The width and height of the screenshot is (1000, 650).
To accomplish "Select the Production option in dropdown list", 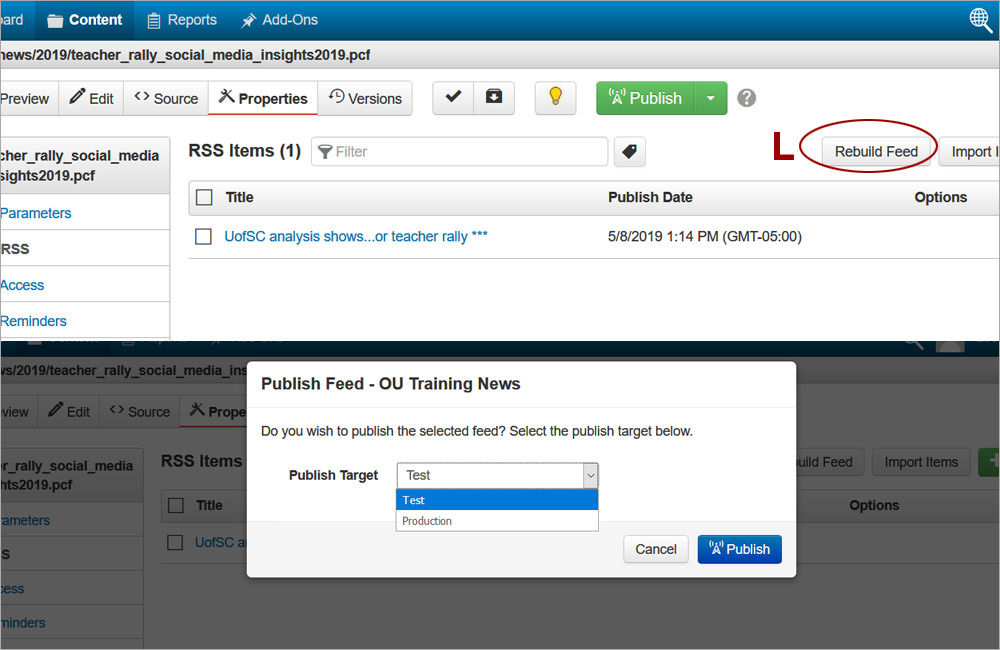I will pyautogui.click(x=497, y=521).
